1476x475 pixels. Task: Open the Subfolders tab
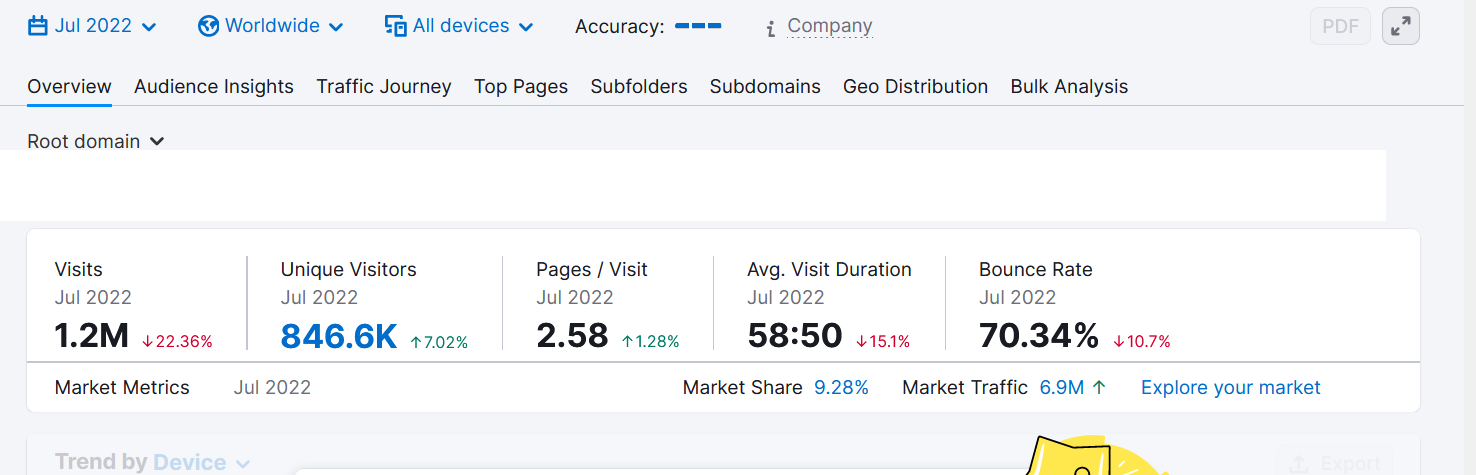click(x=639, y=86)
